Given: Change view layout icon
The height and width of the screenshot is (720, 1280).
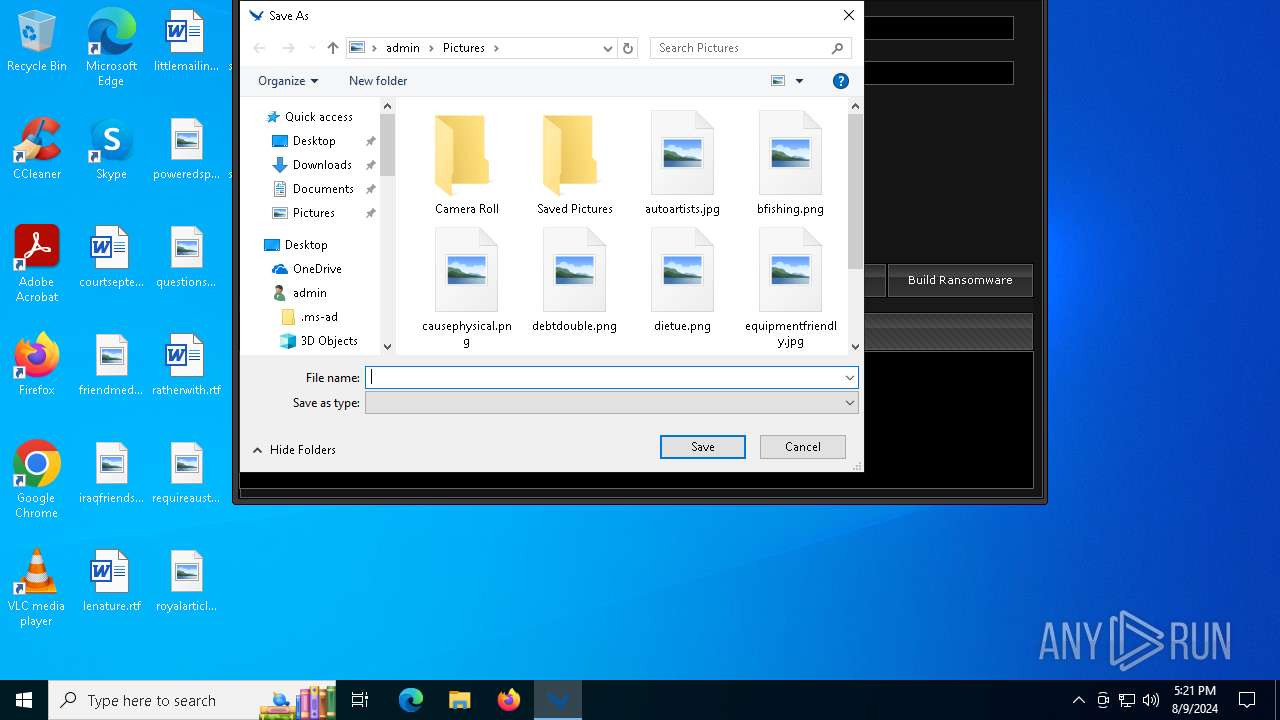Looking at the screenshot, I should [x=778, y=81].
